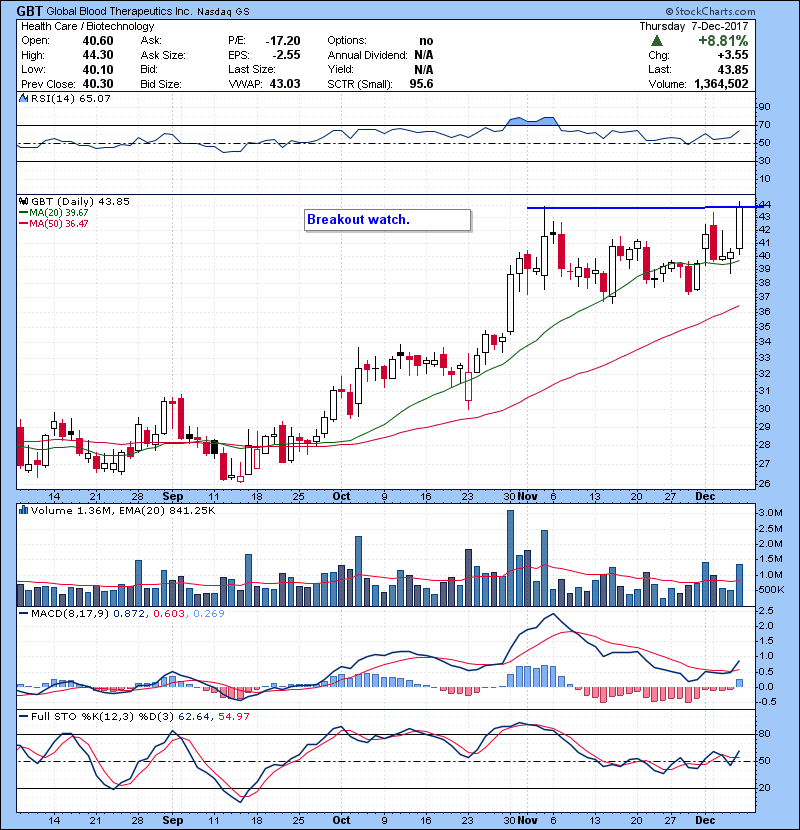Click the 'Breakout watch.' annotation box

[x=388, y=220]
